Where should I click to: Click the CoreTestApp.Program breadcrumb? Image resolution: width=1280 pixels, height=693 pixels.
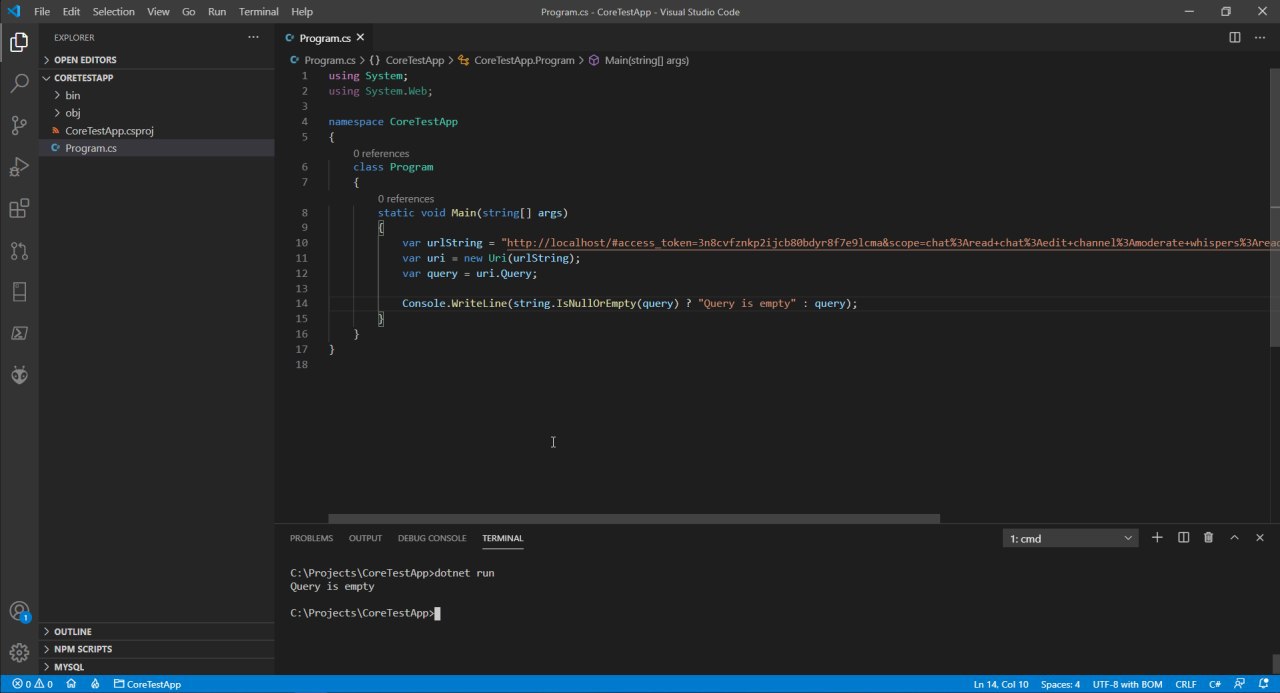pyautogui.click(x=516, y=60)
